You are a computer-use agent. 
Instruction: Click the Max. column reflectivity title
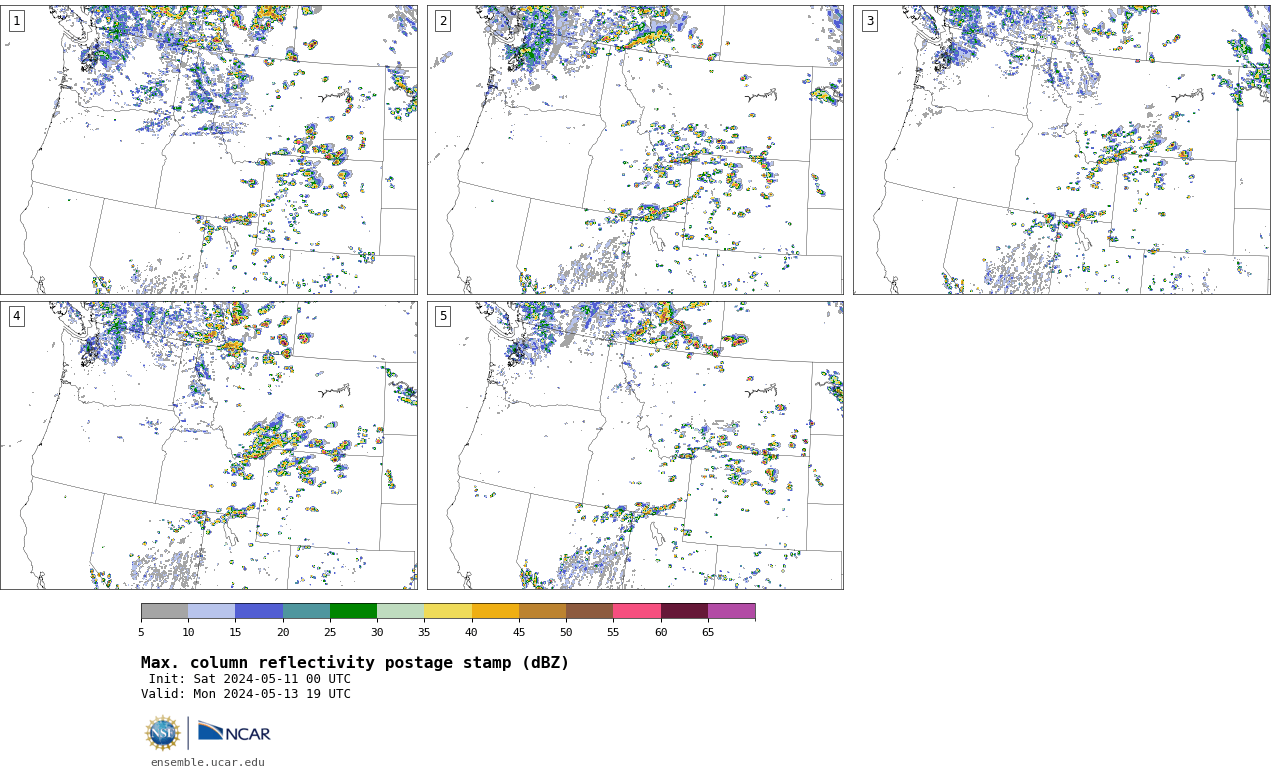point(355,663)
